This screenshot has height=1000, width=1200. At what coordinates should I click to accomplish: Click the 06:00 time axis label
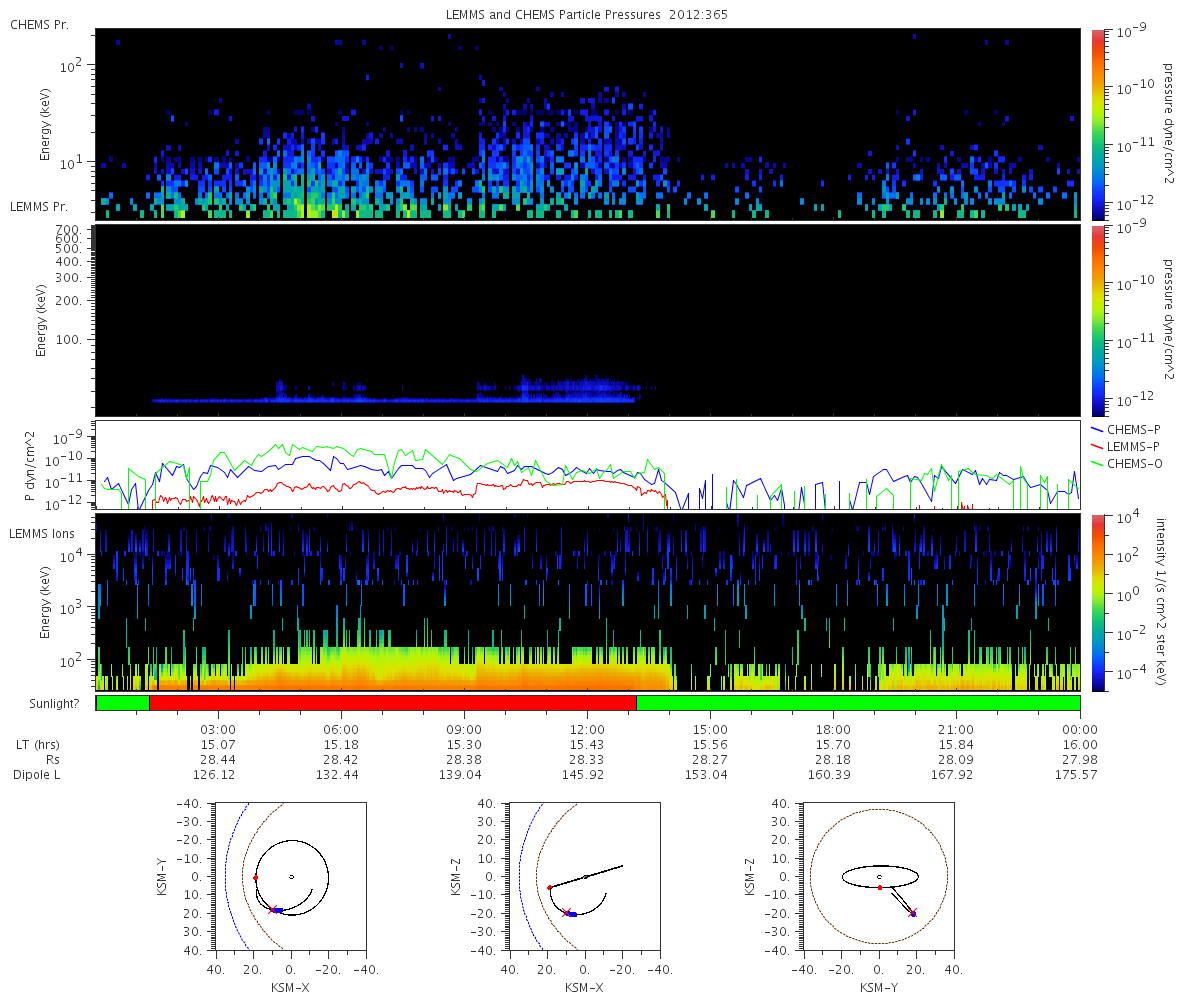[341, 729]
